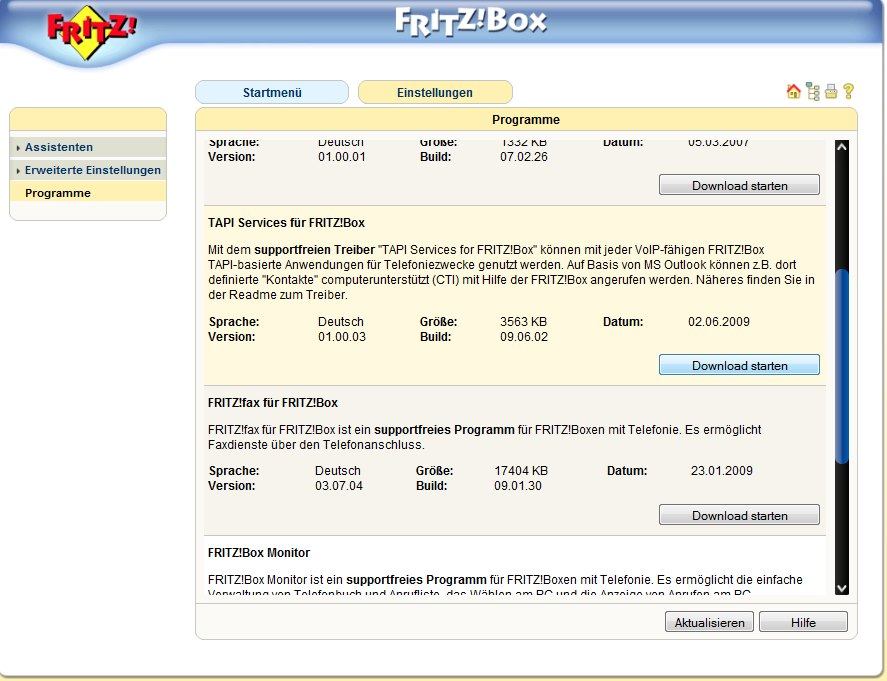Switch to the Einstellungen tab
This screenshot has width=887, height=681.
[435, 92]
